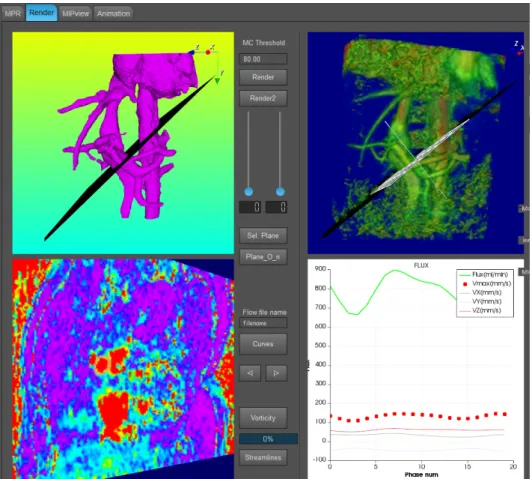Click the Flux(ml/min) legend entry
The width and height of the screenshot is (532, 479).
pos(484,274)
